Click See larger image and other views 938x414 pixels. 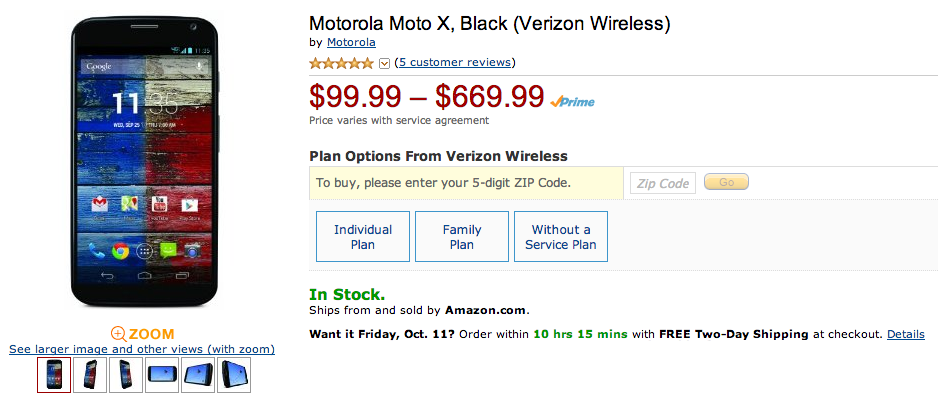142,349
